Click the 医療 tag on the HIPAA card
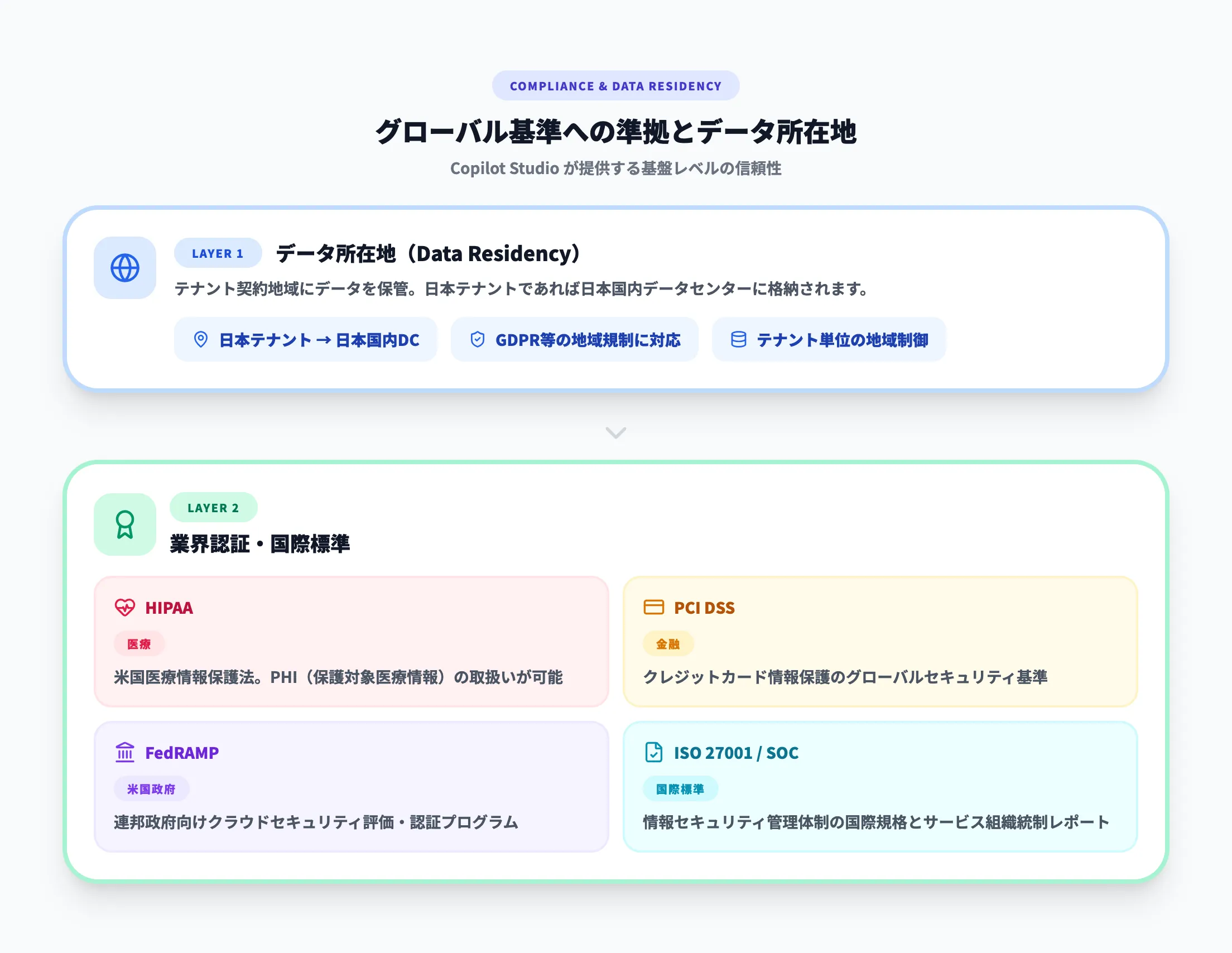 [138, 643]
